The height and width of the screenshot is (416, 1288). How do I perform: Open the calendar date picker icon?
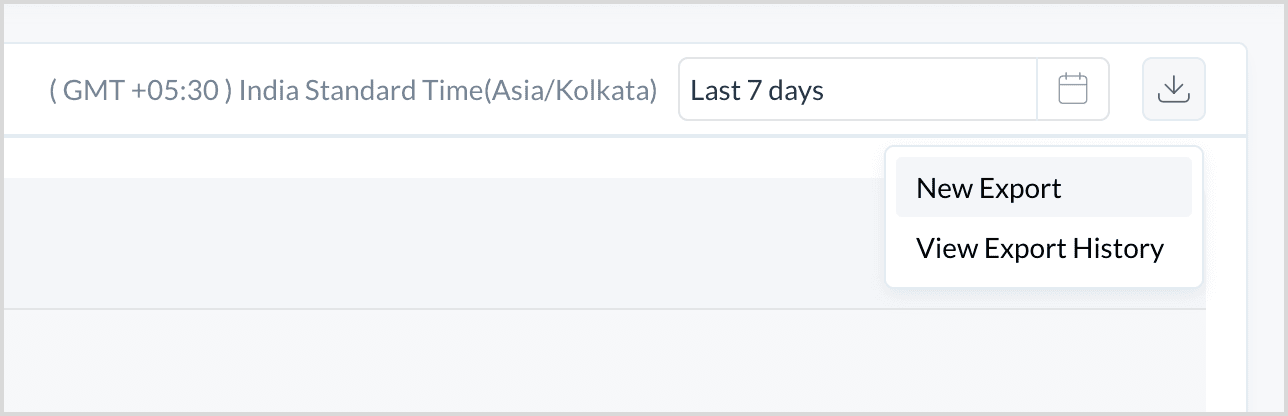[x=1073, y=90]
